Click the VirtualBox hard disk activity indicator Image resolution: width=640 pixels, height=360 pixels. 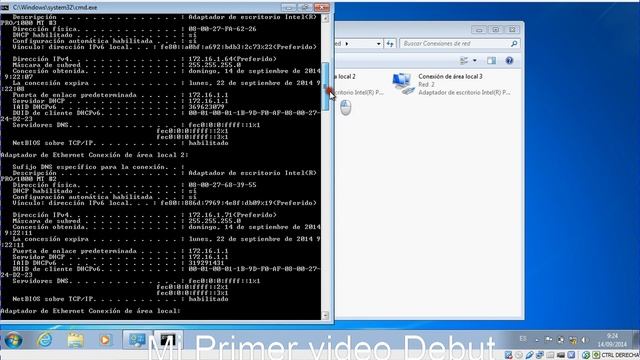(508, 355)
